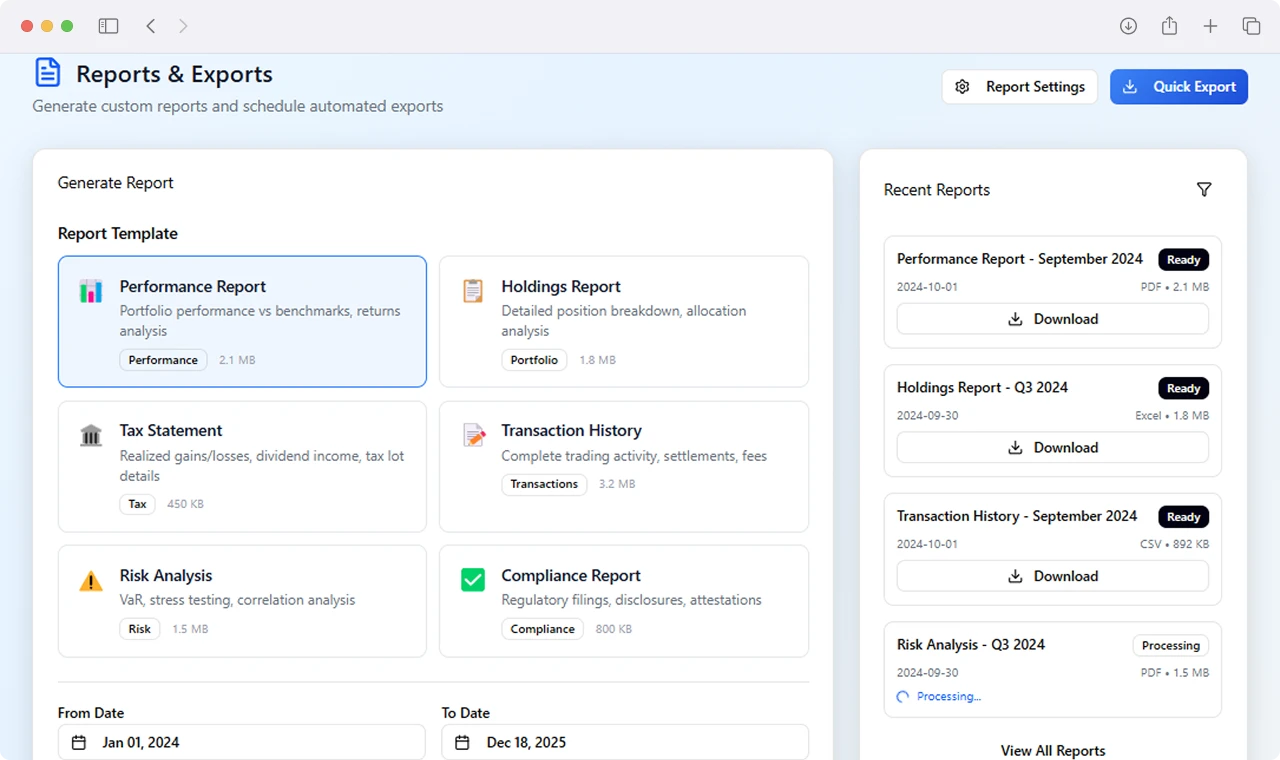The width and height of the screenshot is (1280, 760).
Task: Click the To Date calendar icon
Action: [x=462, y=743]
